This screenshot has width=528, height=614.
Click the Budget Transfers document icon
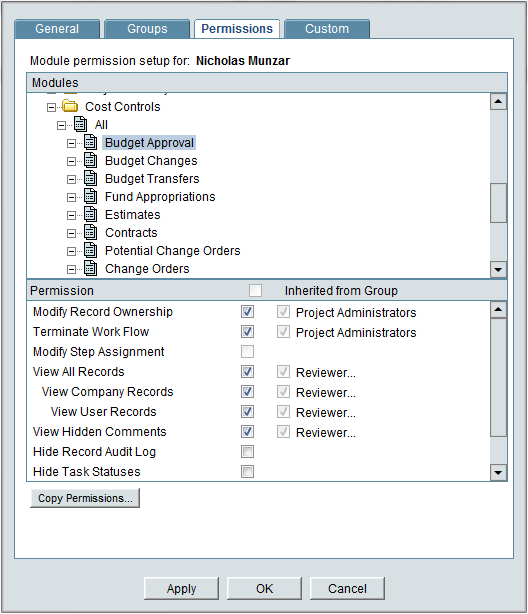(x=90, y=178)
